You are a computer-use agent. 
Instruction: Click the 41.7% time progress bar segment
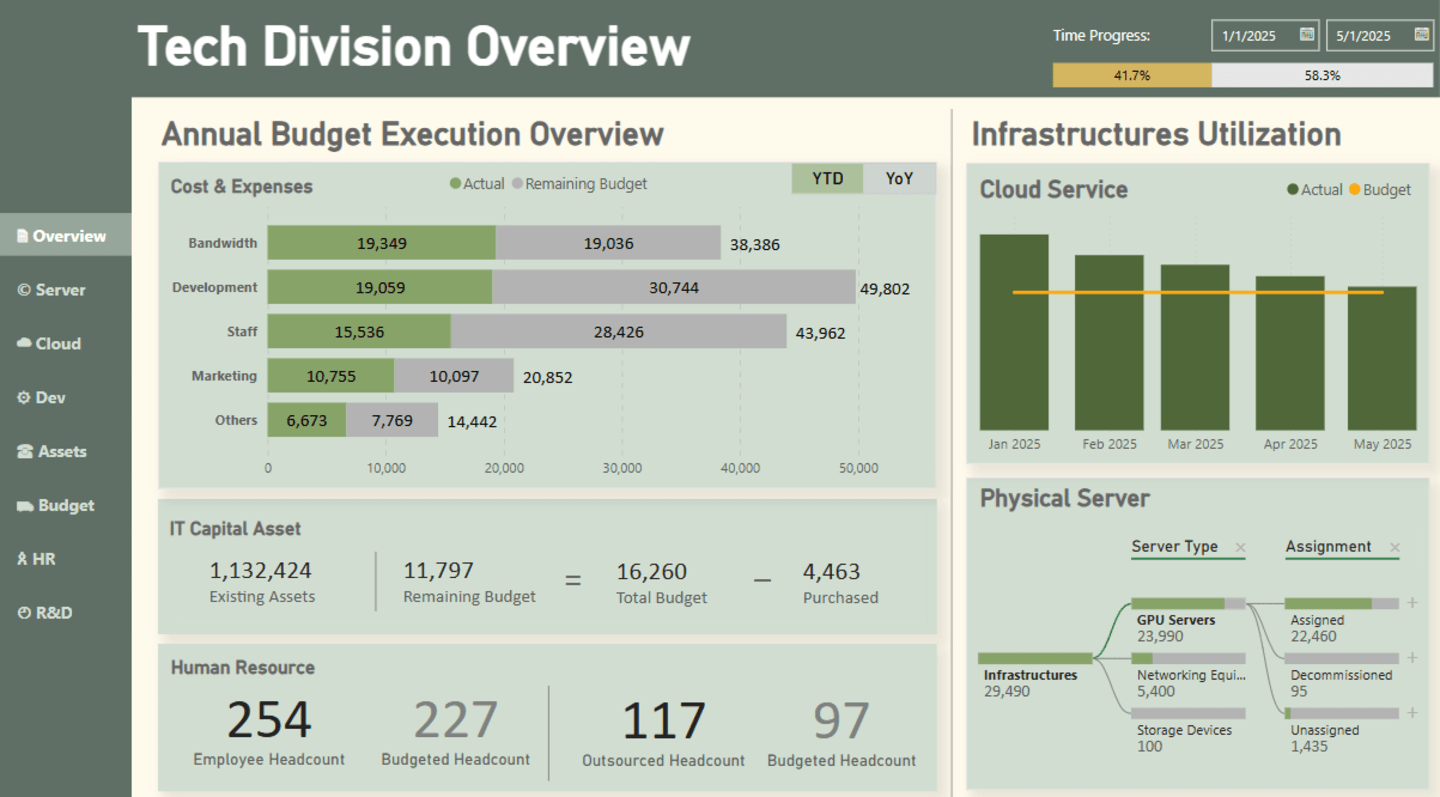point(1132,75)
